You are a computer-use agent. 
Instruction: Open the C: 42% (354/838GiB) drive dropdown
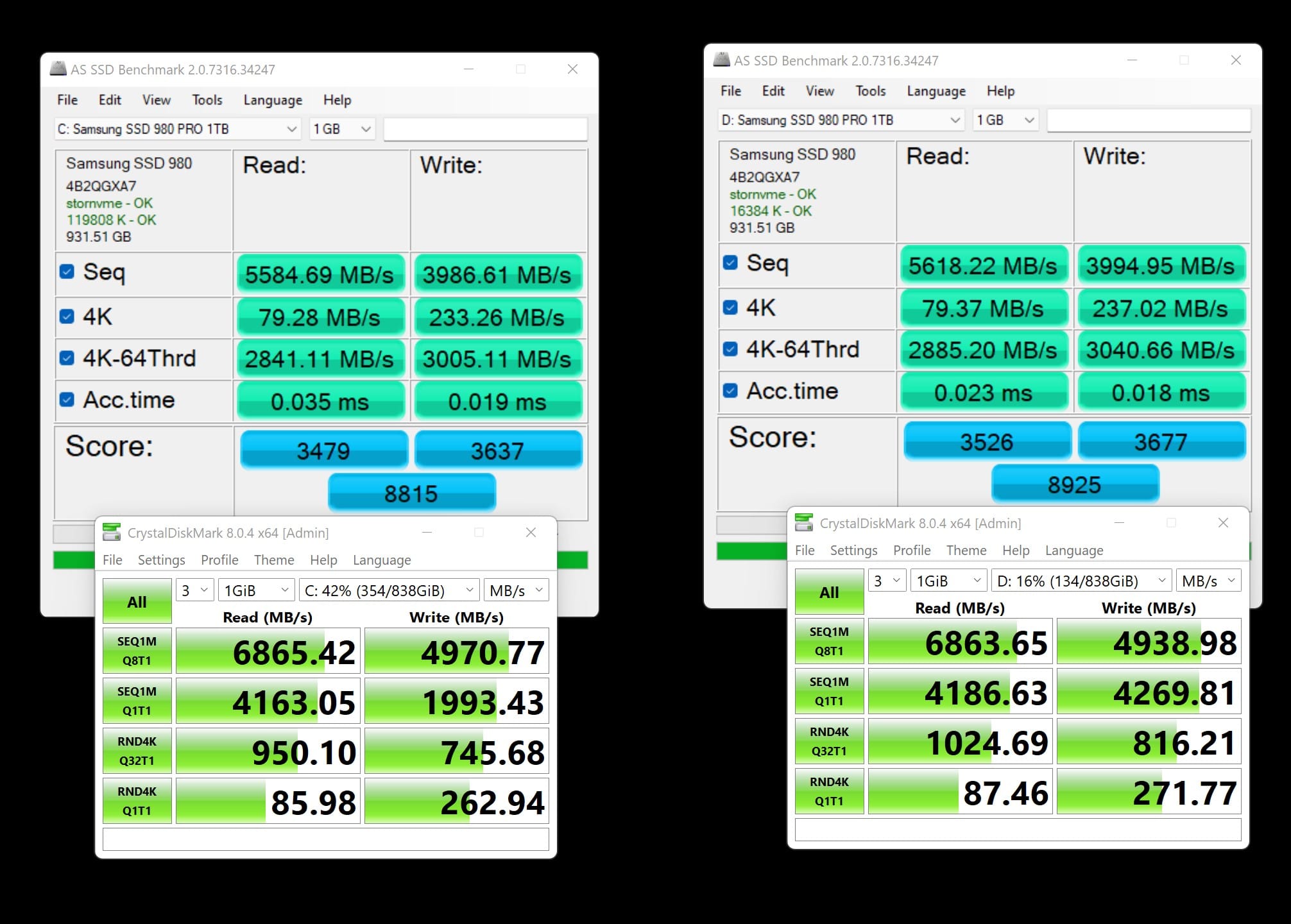click(389, 590)
